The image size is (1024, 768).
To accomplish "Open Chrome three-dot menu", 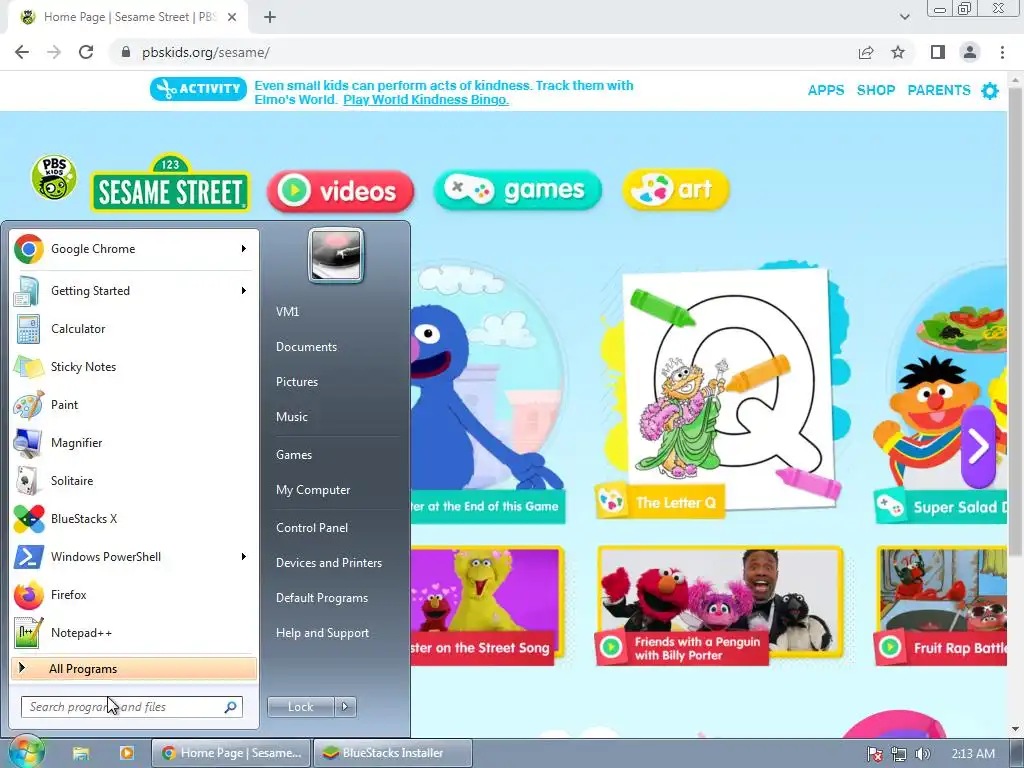I will tap(1002, 52).
